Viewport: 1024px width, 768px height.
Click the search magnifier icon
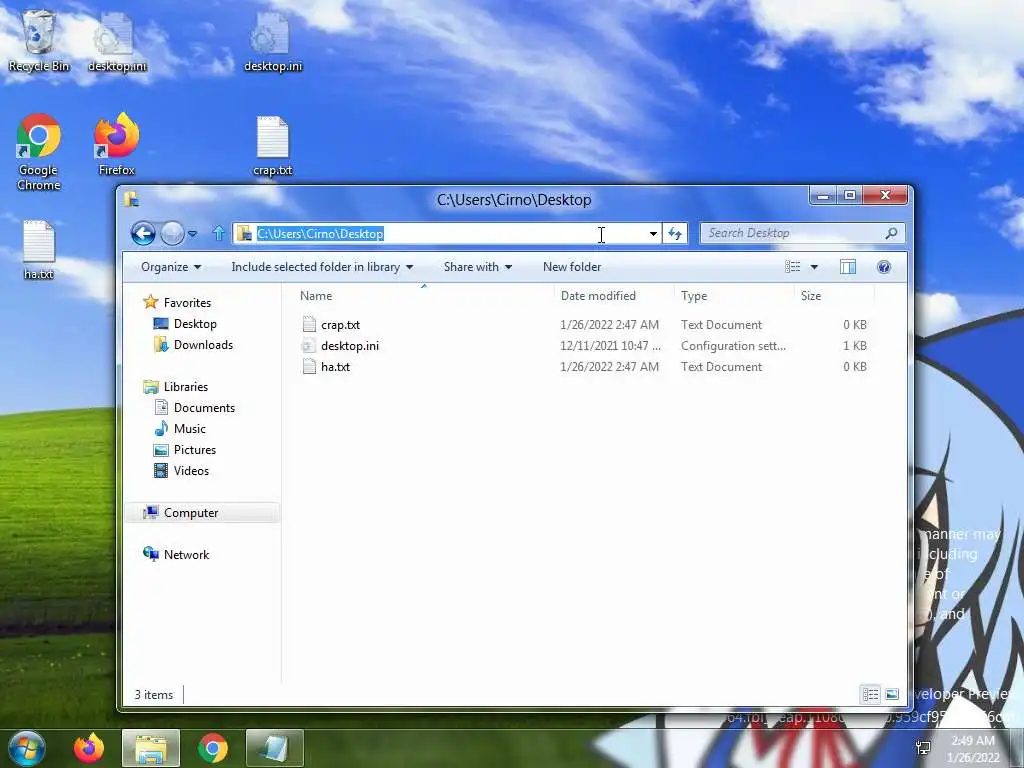click(891, 233)
